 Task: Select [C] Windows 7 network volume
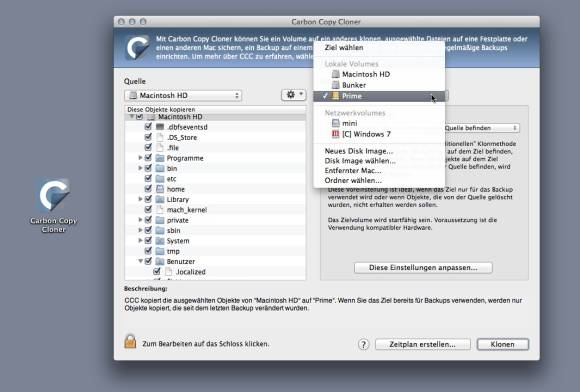pos(379,134)
